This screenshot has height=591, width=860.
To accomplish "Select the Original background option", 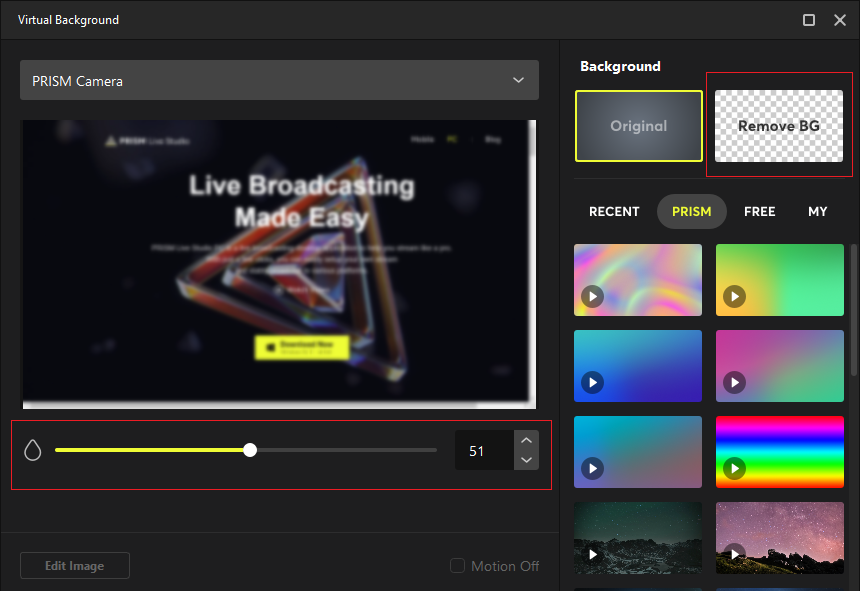I will coord(638,126).
